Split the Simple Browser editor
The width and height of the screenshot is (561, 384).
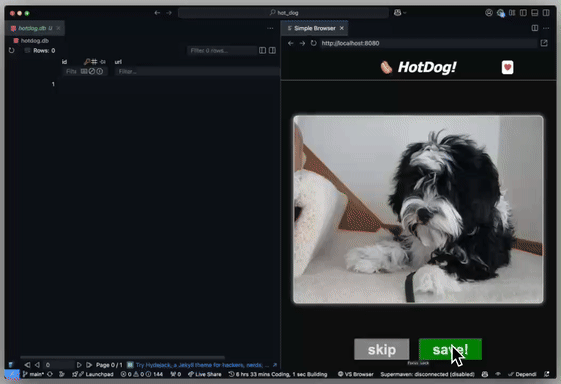point(535,28)
